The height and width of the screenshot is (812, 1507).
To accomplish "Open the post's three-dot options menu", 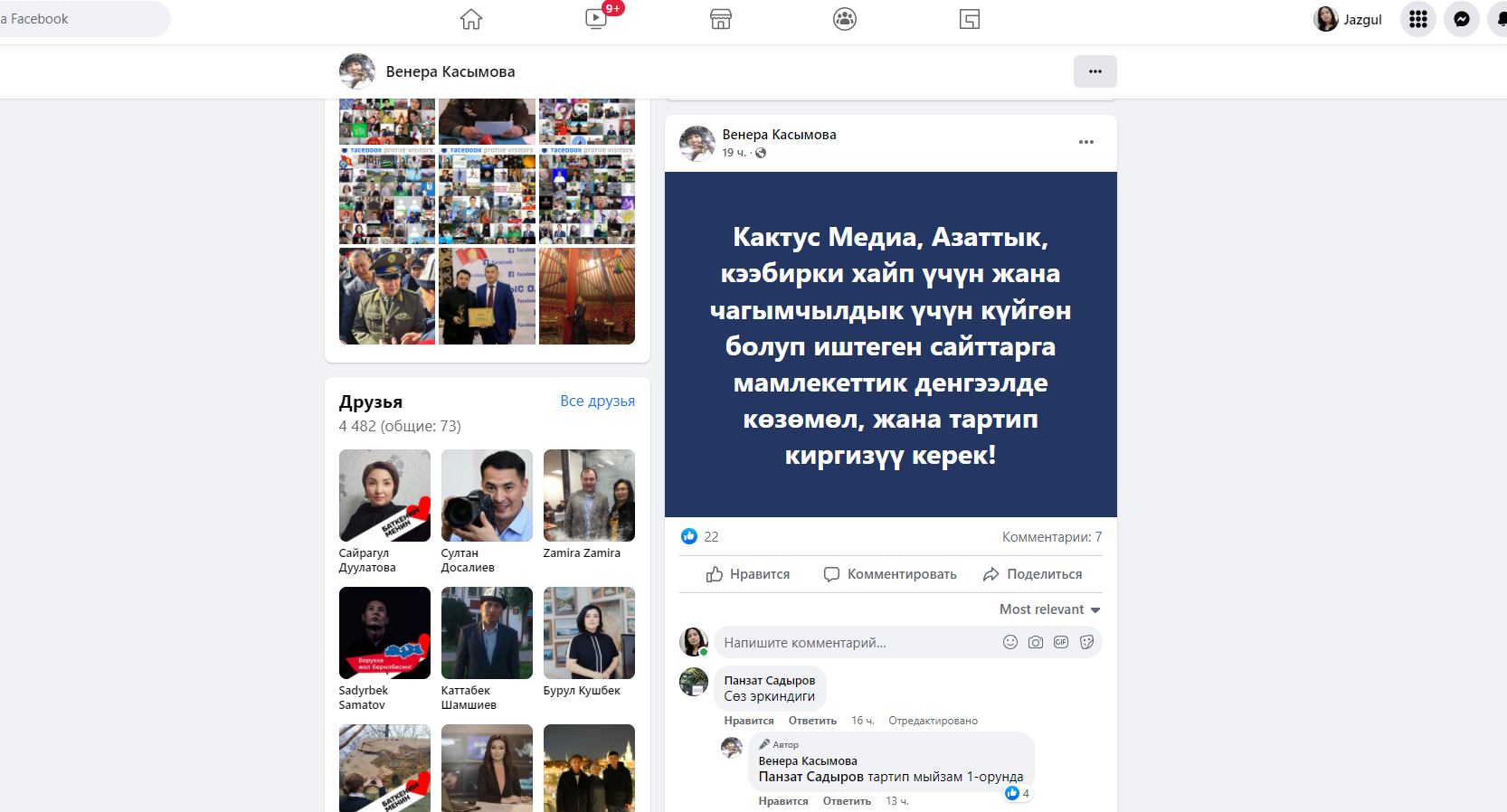I will click(x=1086, y=142).
